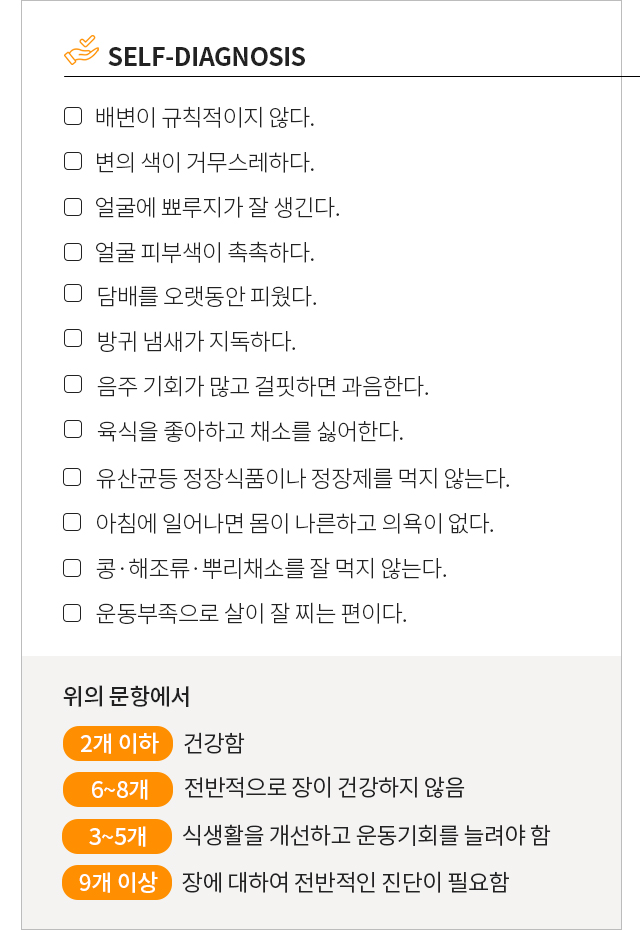This screenshot has width=640, height=930.
Task: Click the '위의 문항에서' result heading
Action: point(126,696)
